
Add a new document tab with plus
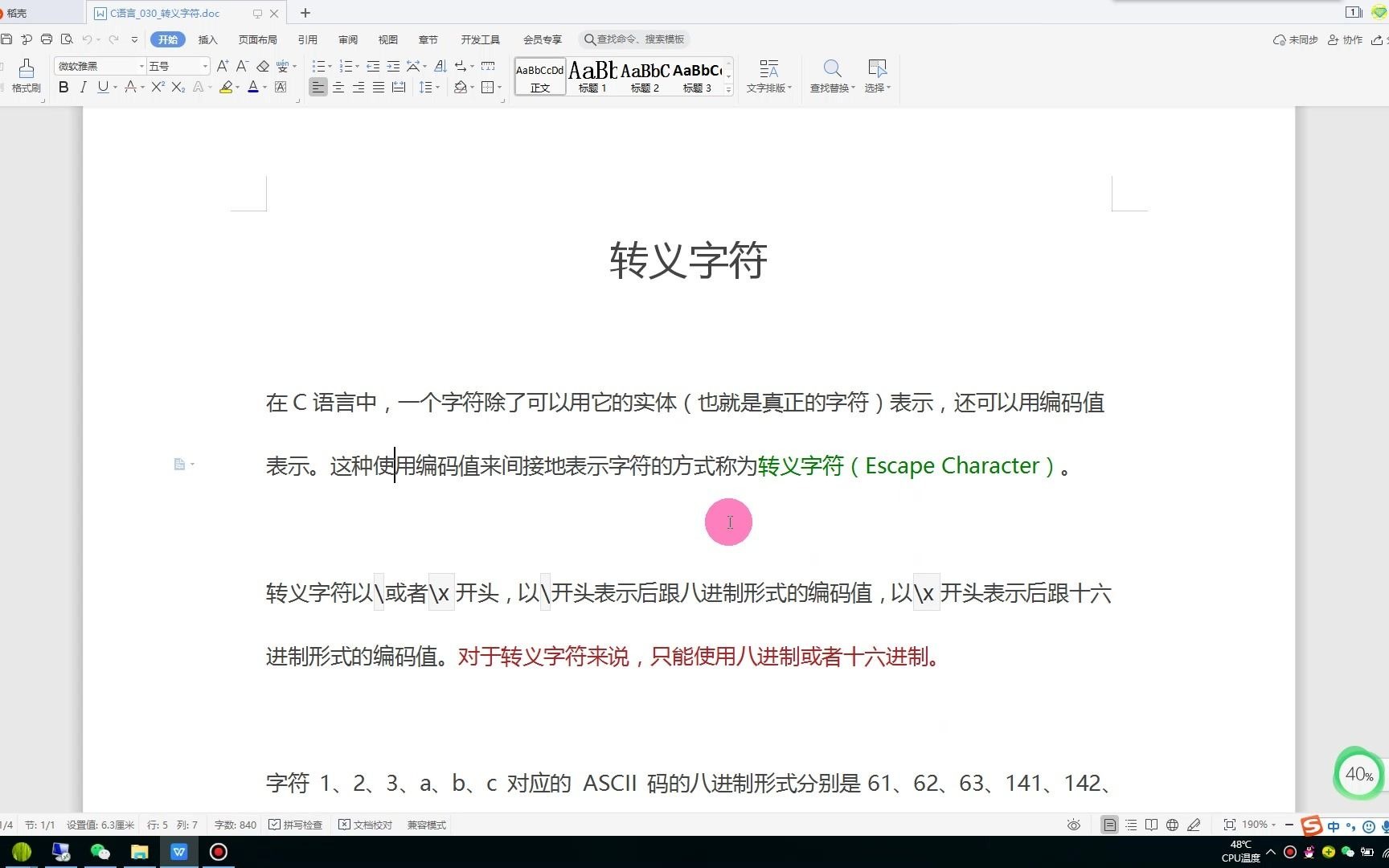pos(305,13)
